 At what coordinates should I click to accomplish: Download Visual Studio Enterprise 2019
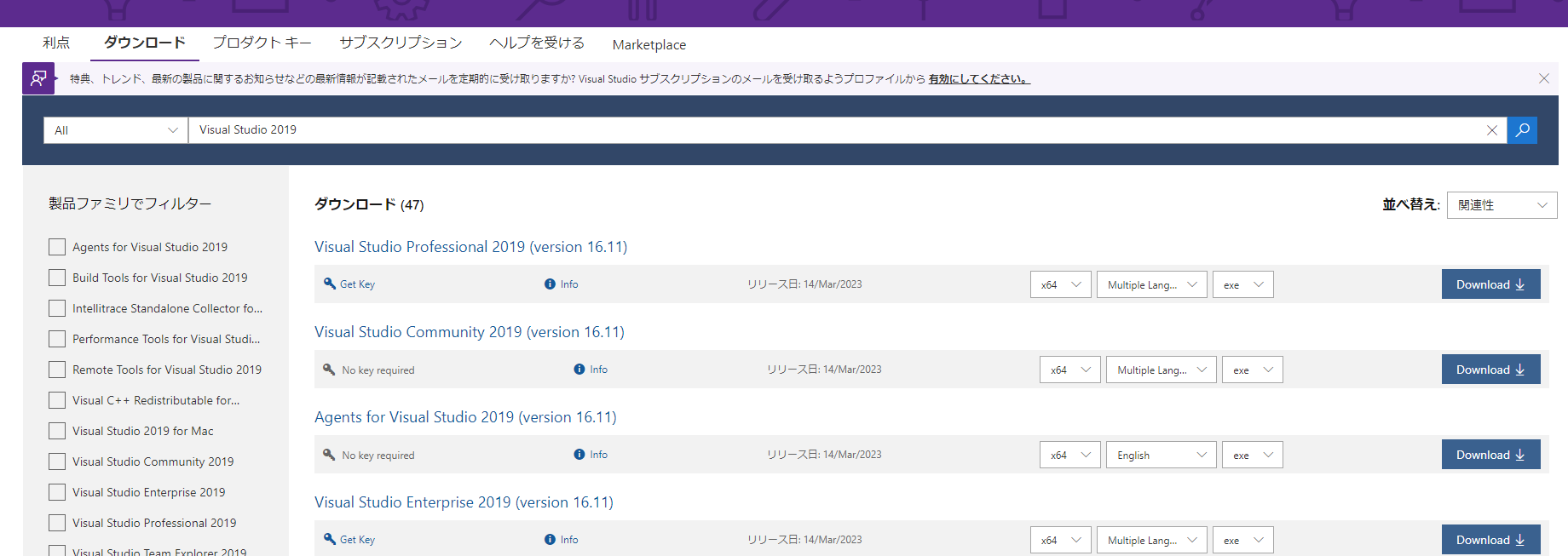point(1490,540)
